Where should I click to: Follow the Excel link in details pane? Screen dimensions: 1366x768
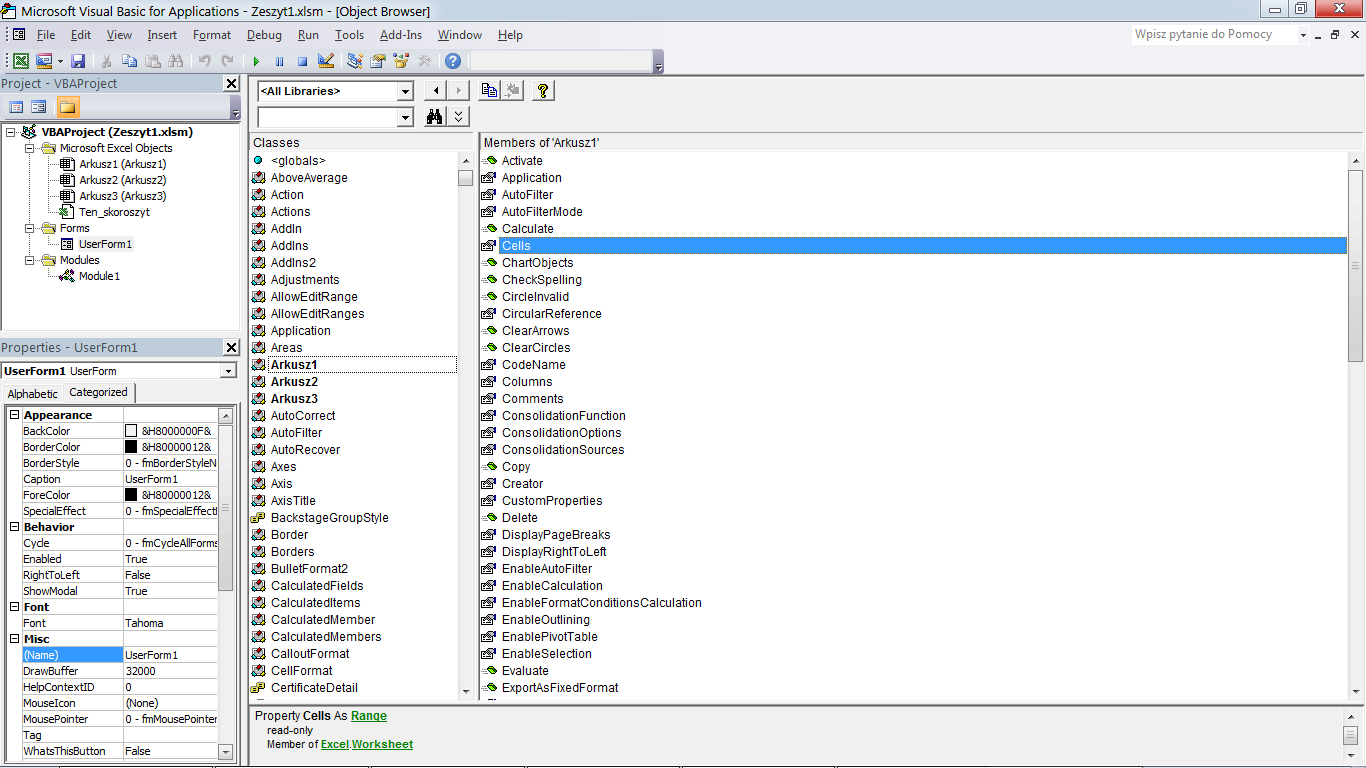[335, 744]
